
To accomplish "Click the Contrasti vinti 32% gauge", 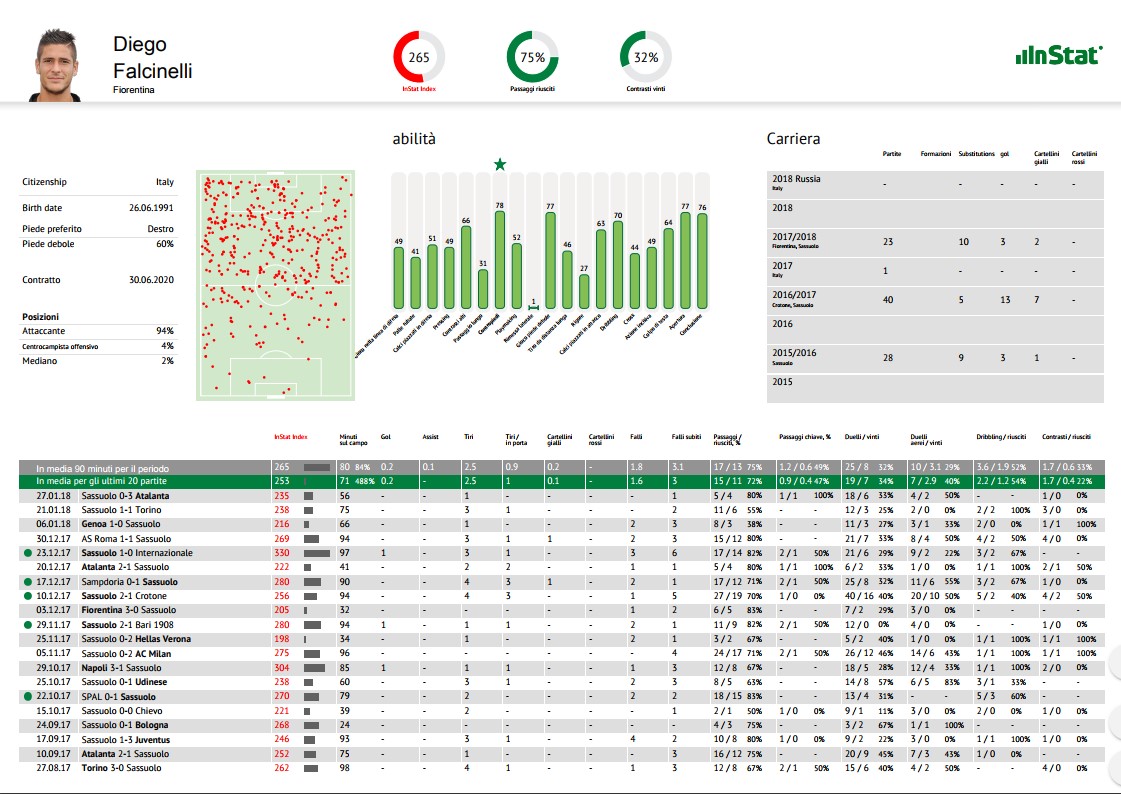I will point(645,55).
